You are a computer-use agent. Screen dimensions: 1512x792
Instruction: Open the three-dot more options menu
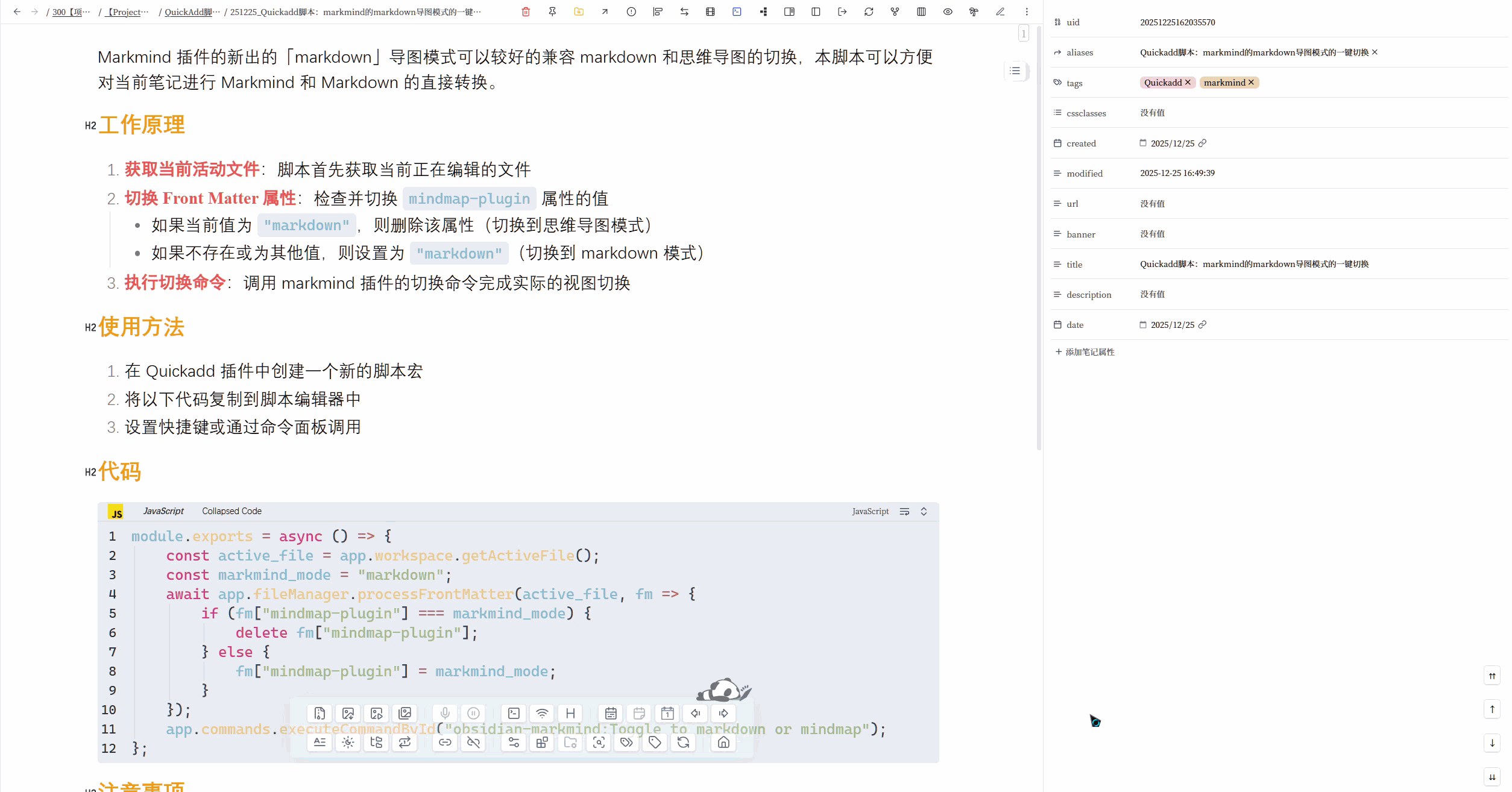1027,11
